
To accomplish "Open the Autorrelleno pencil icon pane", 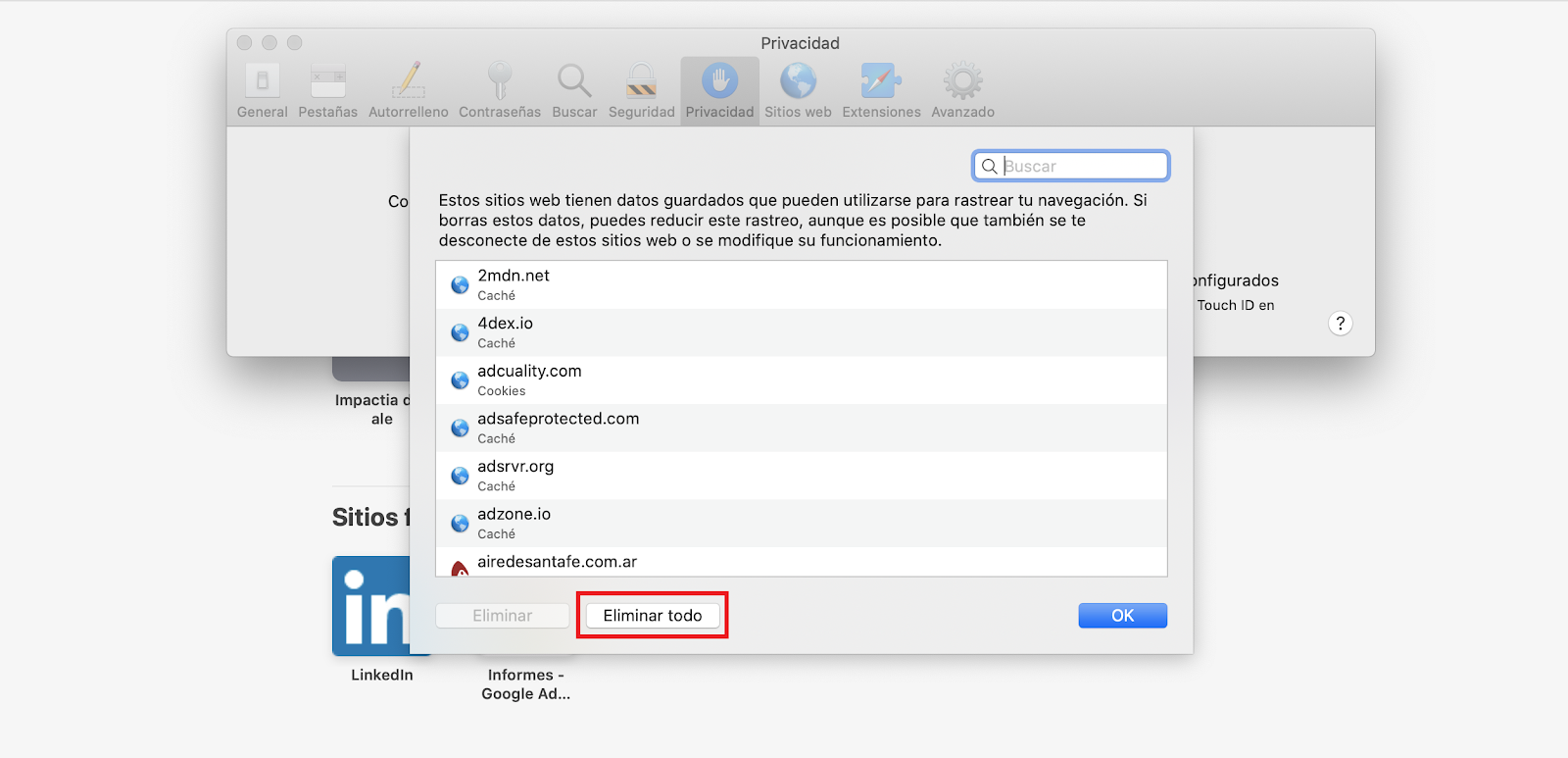I will click(x=408, y=90).
